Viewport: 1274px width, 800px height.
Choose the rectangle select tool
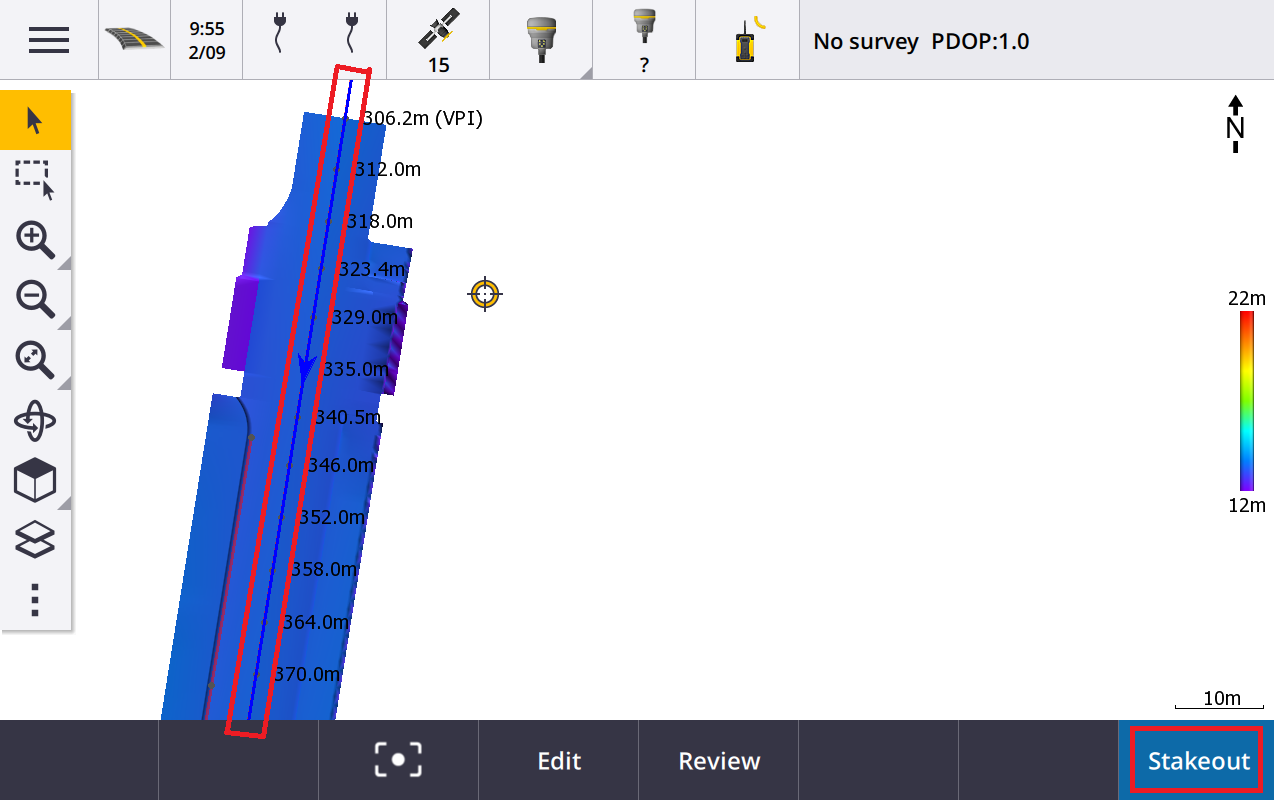pyautogui.click(x=35, y=180)
